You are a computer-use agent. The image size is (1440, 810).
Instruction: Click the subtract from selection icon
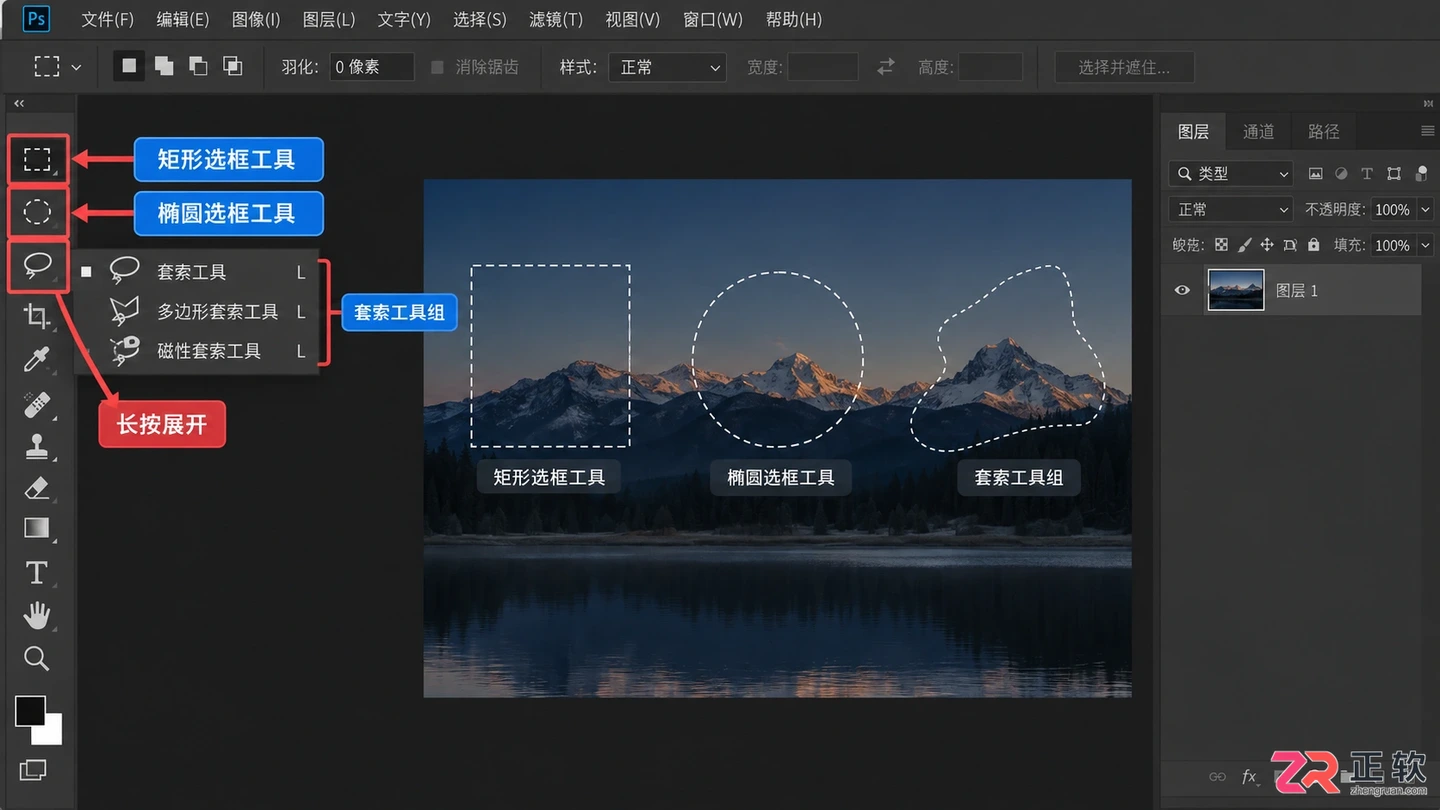coord(199,67)
